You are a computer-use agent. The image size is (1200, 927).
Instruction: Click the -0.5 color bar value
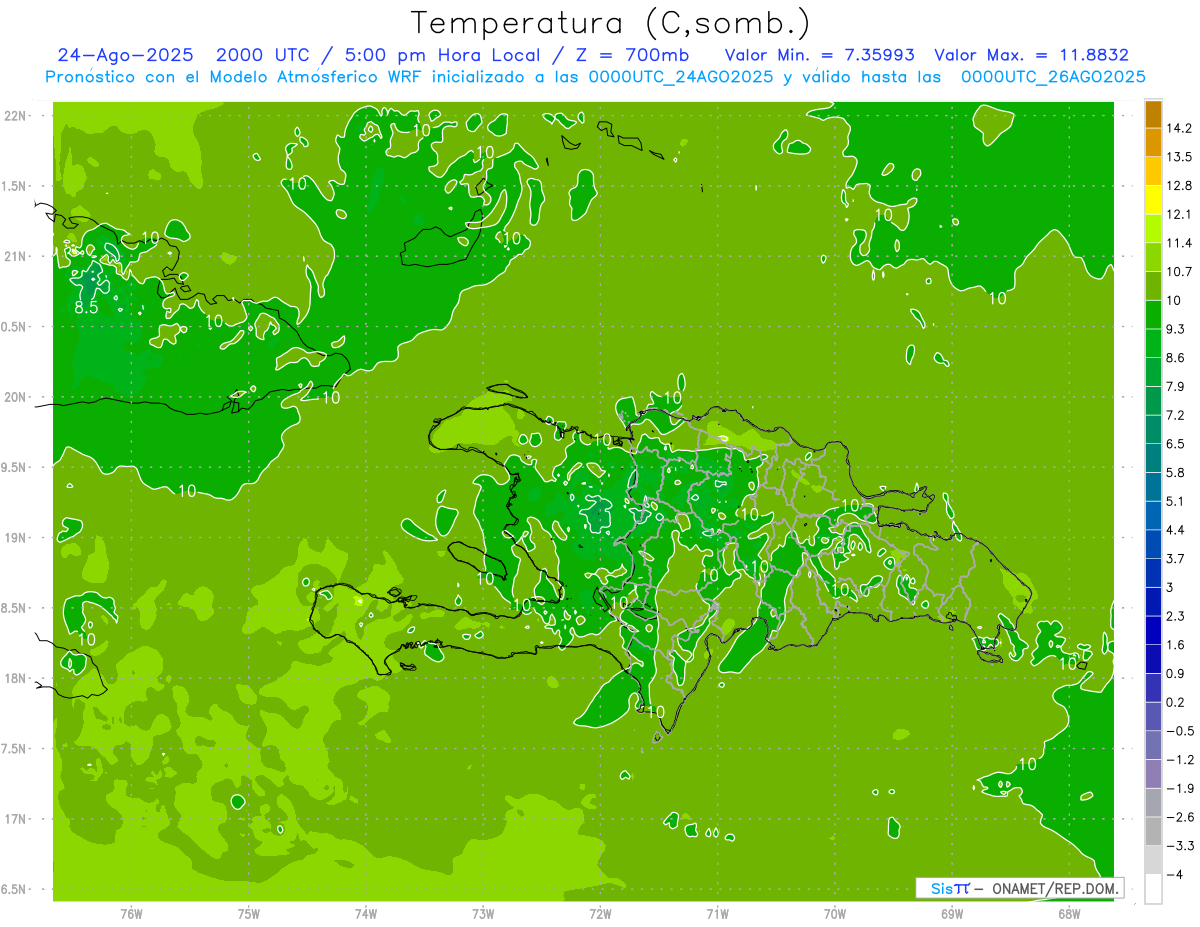[x=1180, y=731]
